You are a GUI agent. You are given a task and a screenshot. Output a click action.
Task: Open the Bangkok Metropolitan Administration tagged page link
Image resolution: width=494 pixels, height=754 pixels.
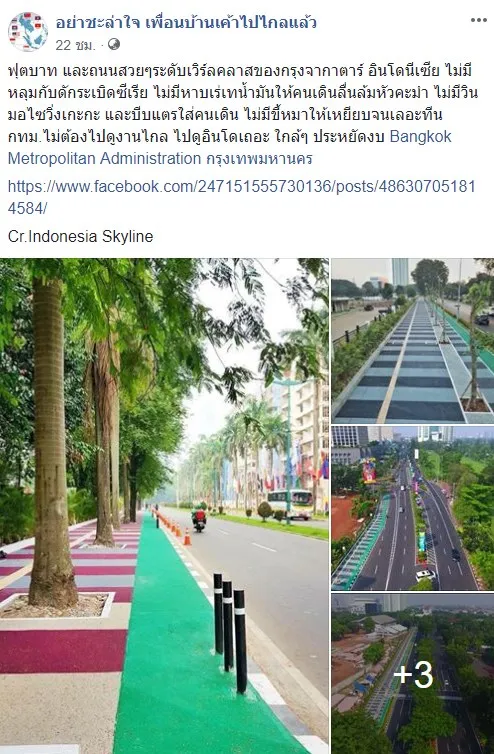pos(229,147)
